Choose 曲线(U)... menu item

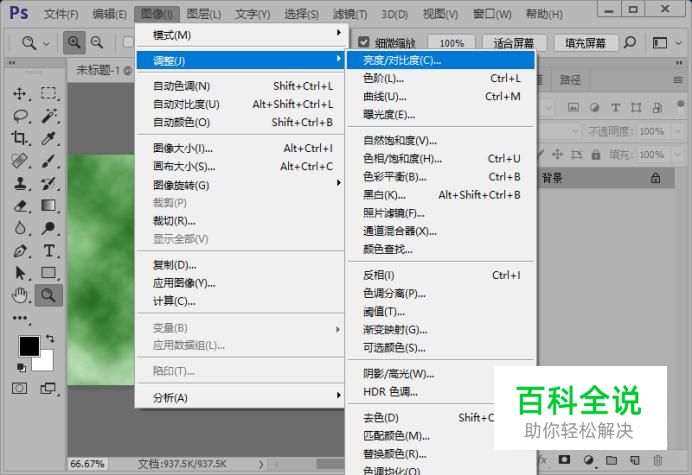coord(441,96)
